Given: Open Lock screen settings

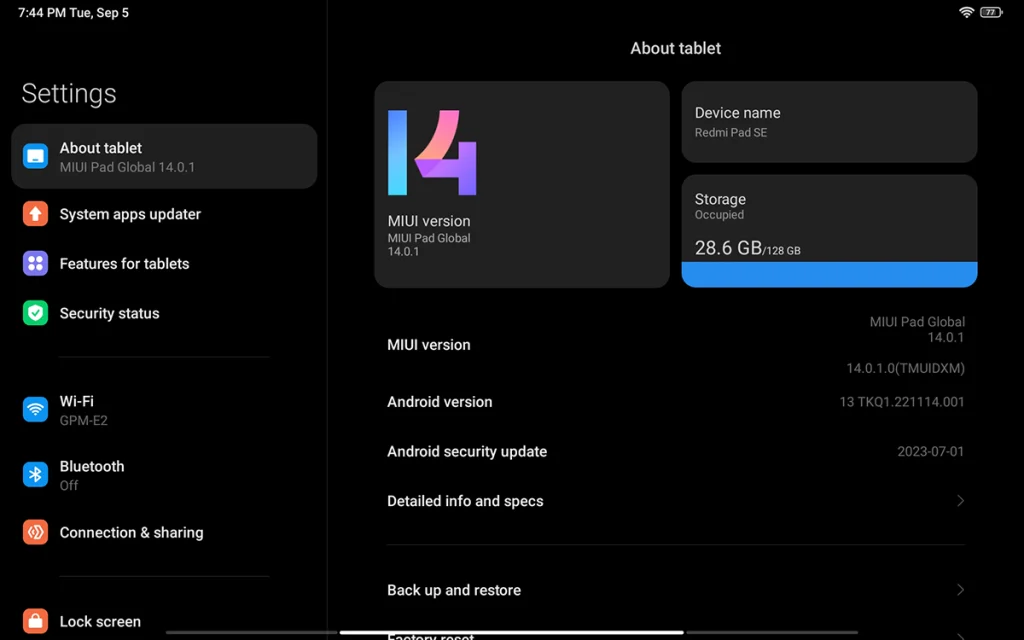Looking at the screenshot, I should click(164, 621).
